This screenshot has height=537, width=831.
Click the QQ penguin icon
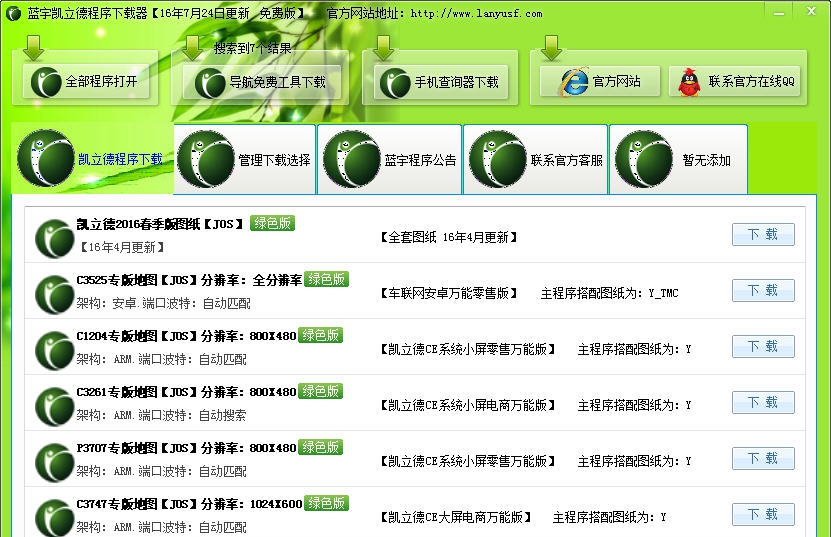(x=689, y=83)
